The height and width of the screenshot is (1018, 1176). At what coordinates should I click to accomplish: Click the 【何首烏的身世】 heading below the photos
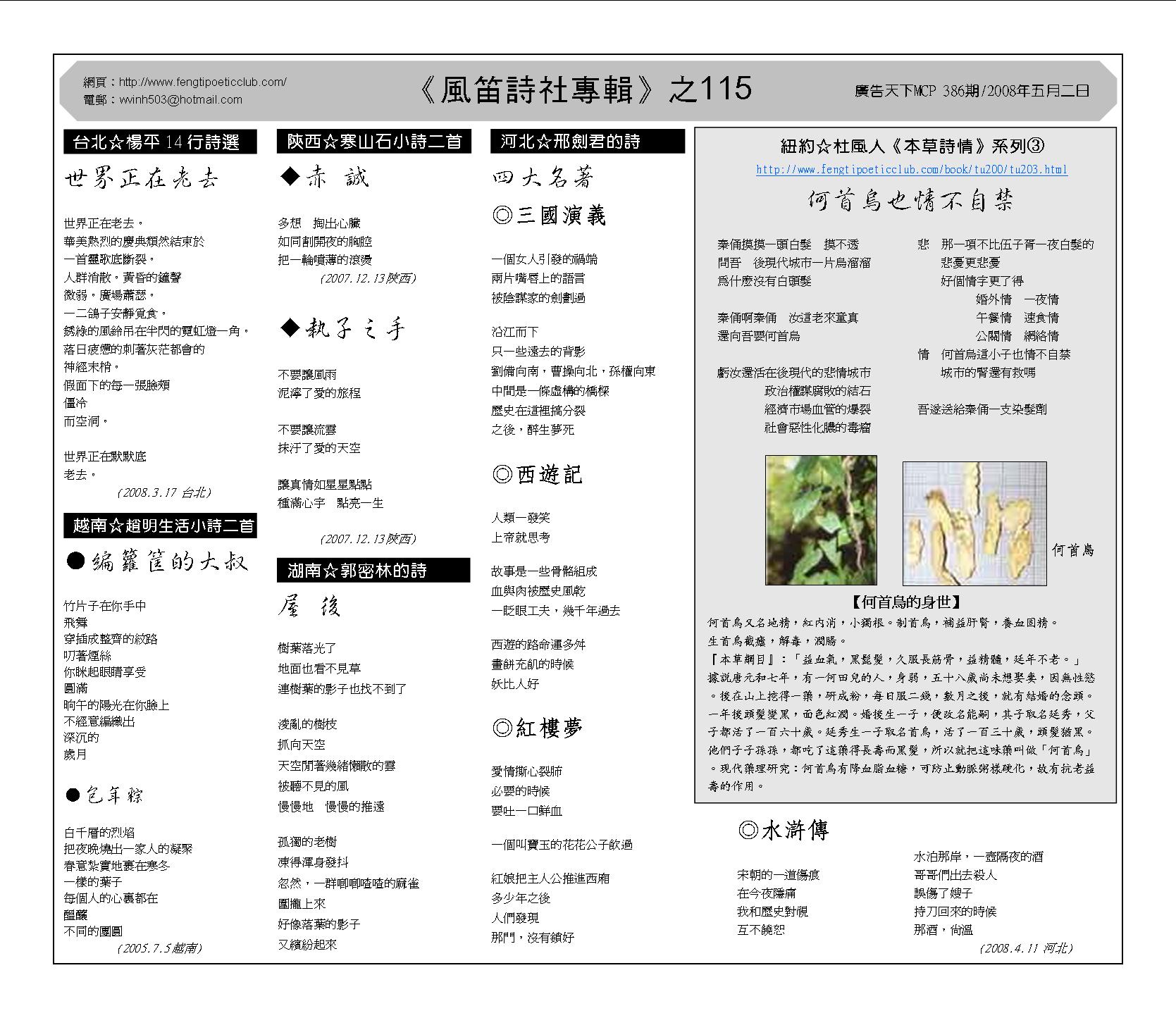[x=905, y=602]
